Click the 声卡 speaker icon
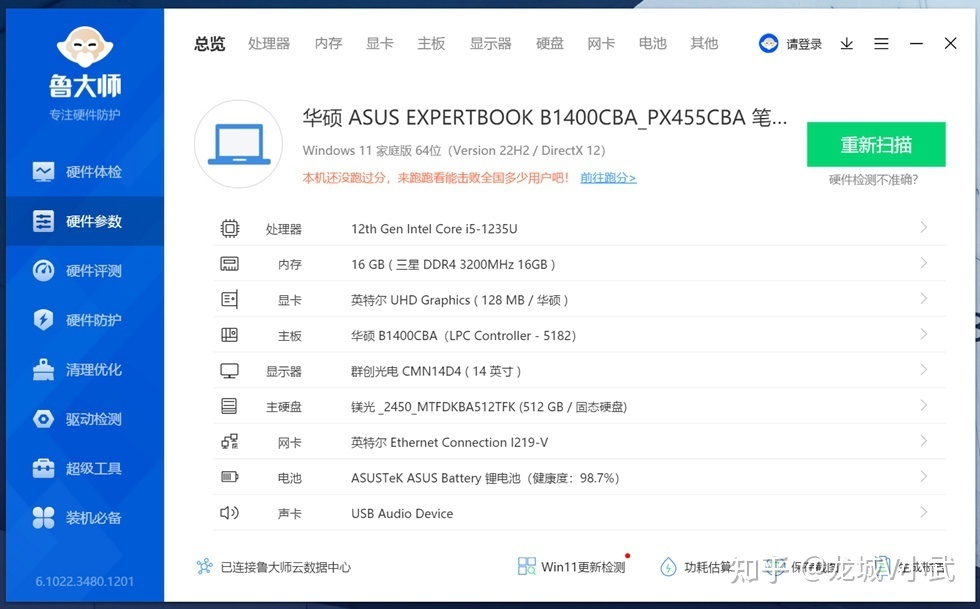 [229, 513]
